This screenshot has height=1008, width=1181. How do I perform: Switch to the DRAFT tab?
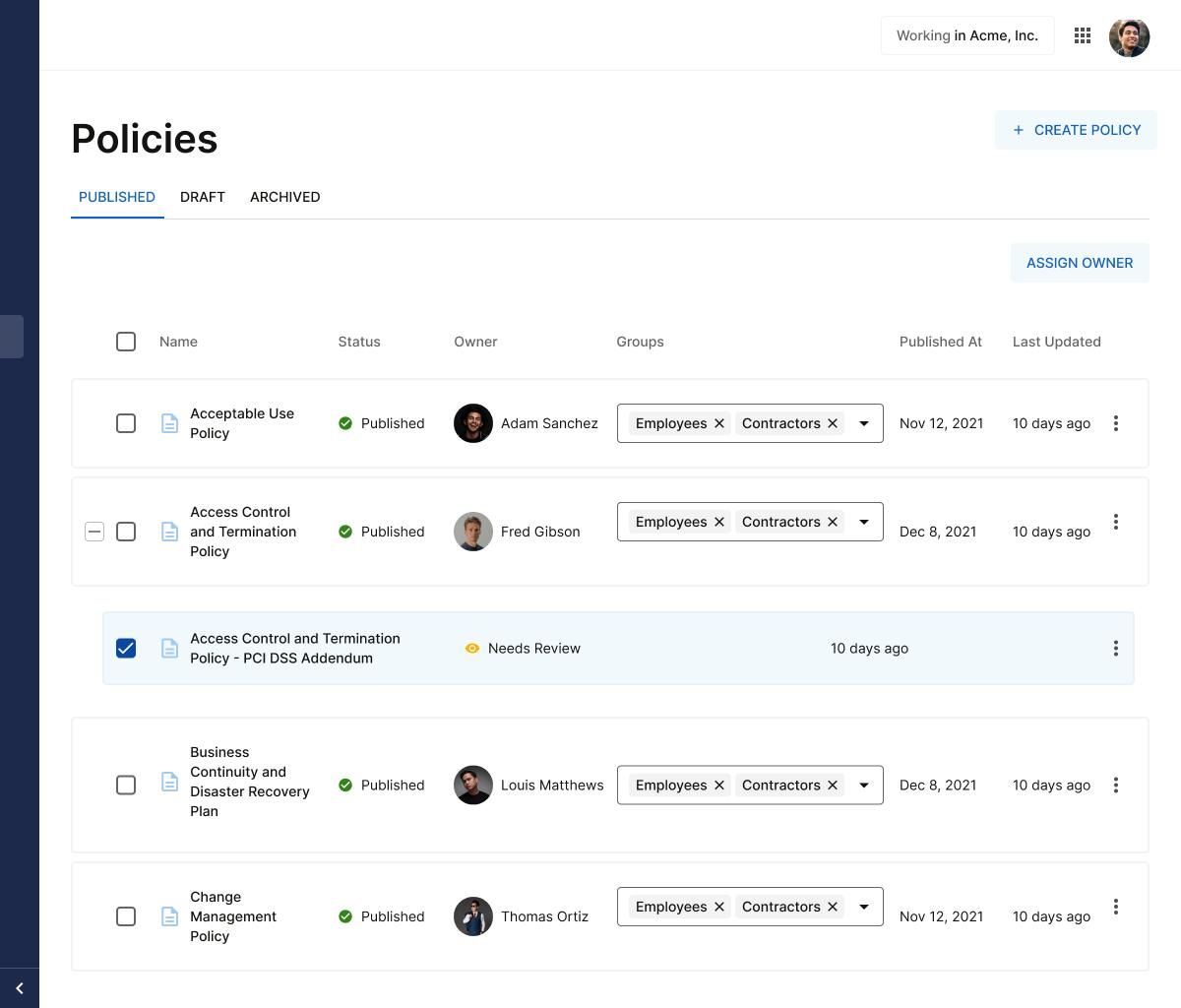tap(203, 197)
